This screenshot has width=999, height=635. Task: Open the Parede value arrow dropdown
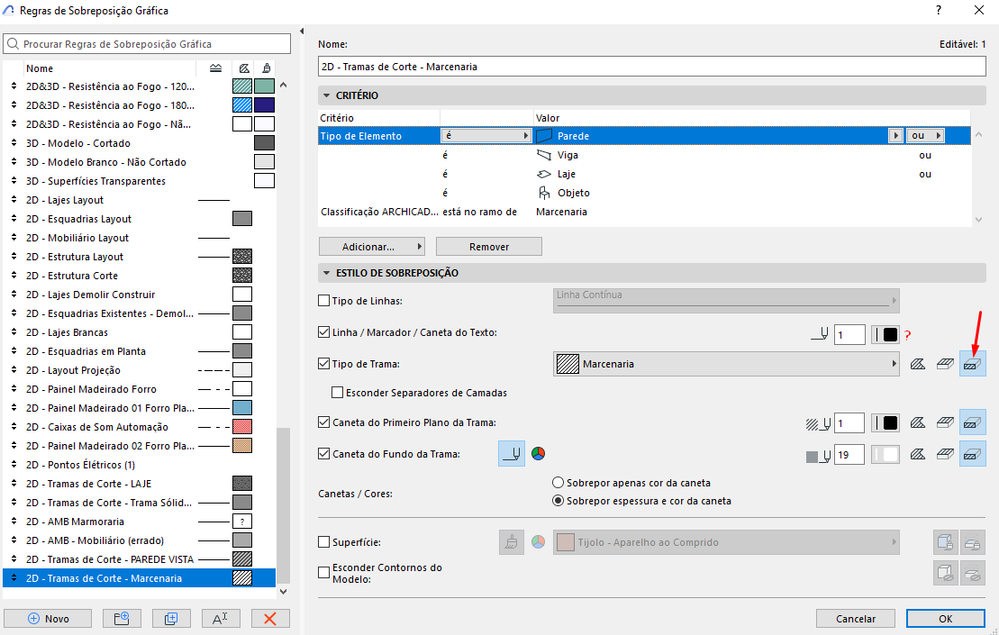896,136
